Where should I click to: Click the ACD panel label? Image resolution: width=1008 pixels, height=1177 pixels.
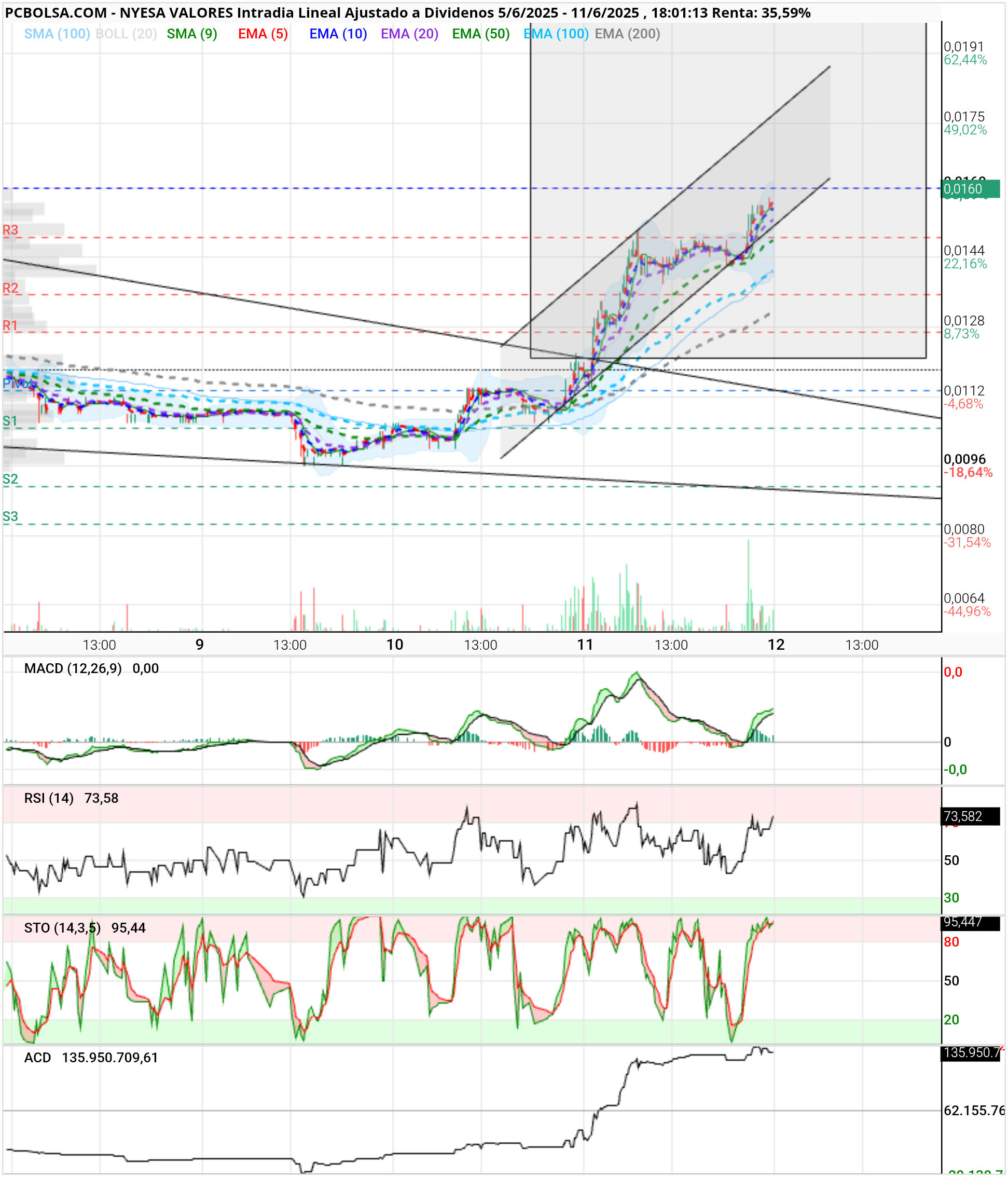pos(37,1058)
